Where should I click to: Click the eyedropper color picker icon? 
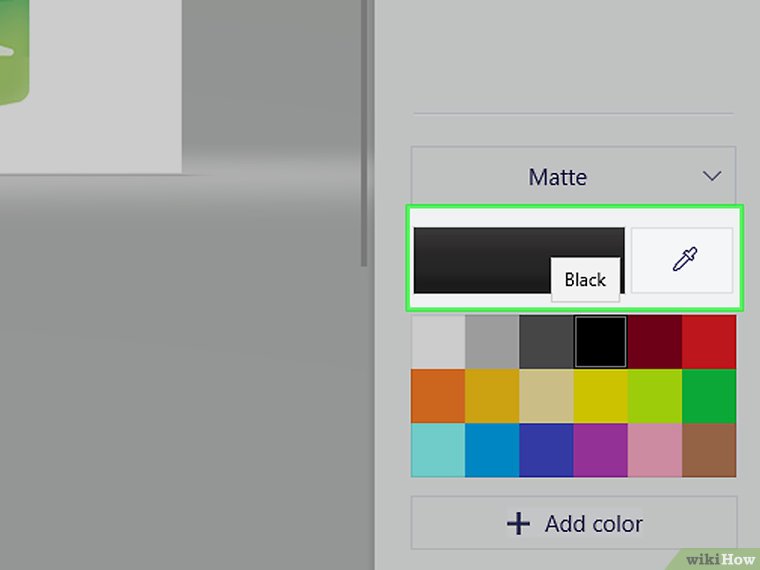[682, 260]
